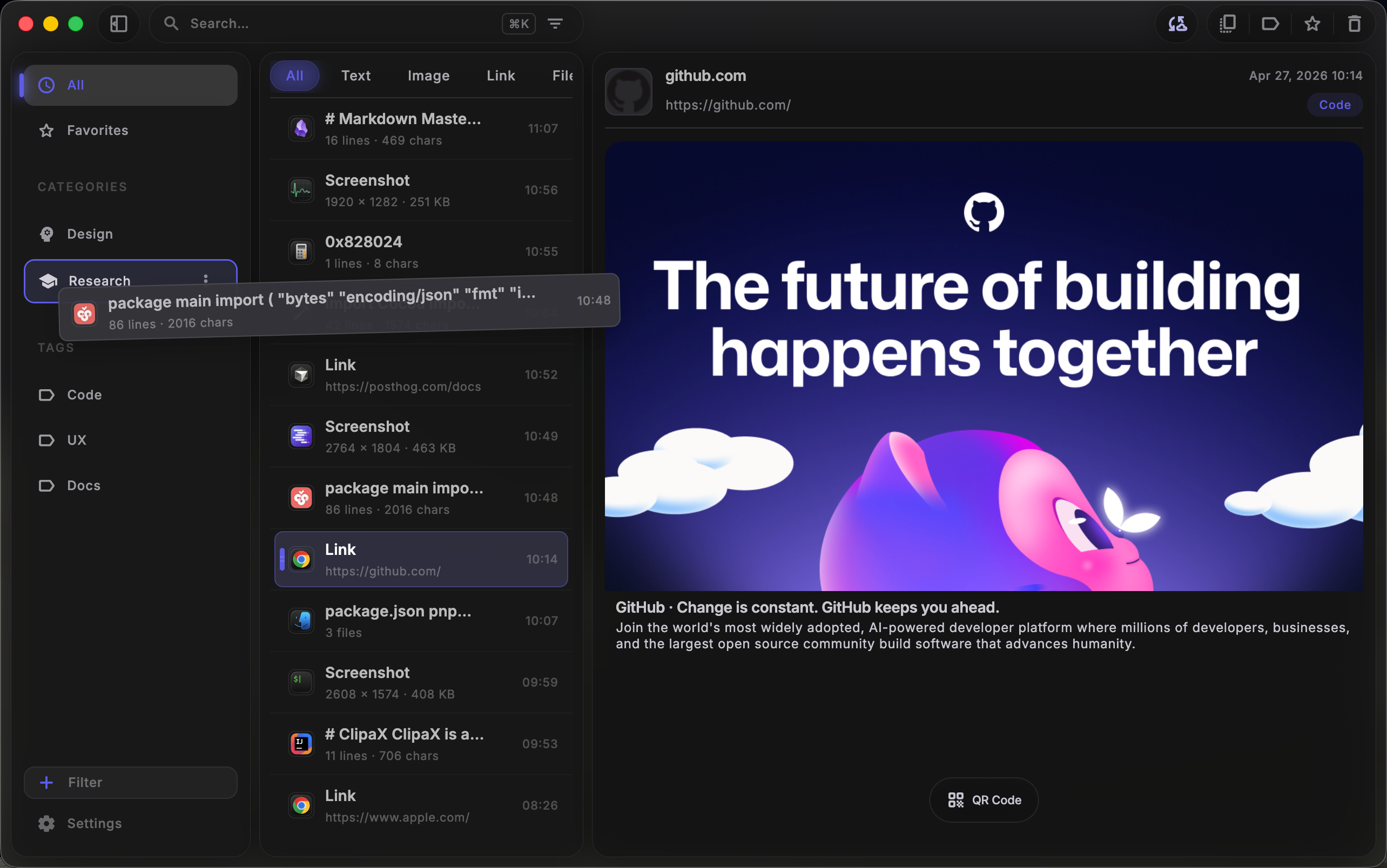
Task: Select the All history sidebar item
Action: coord(130,85)
